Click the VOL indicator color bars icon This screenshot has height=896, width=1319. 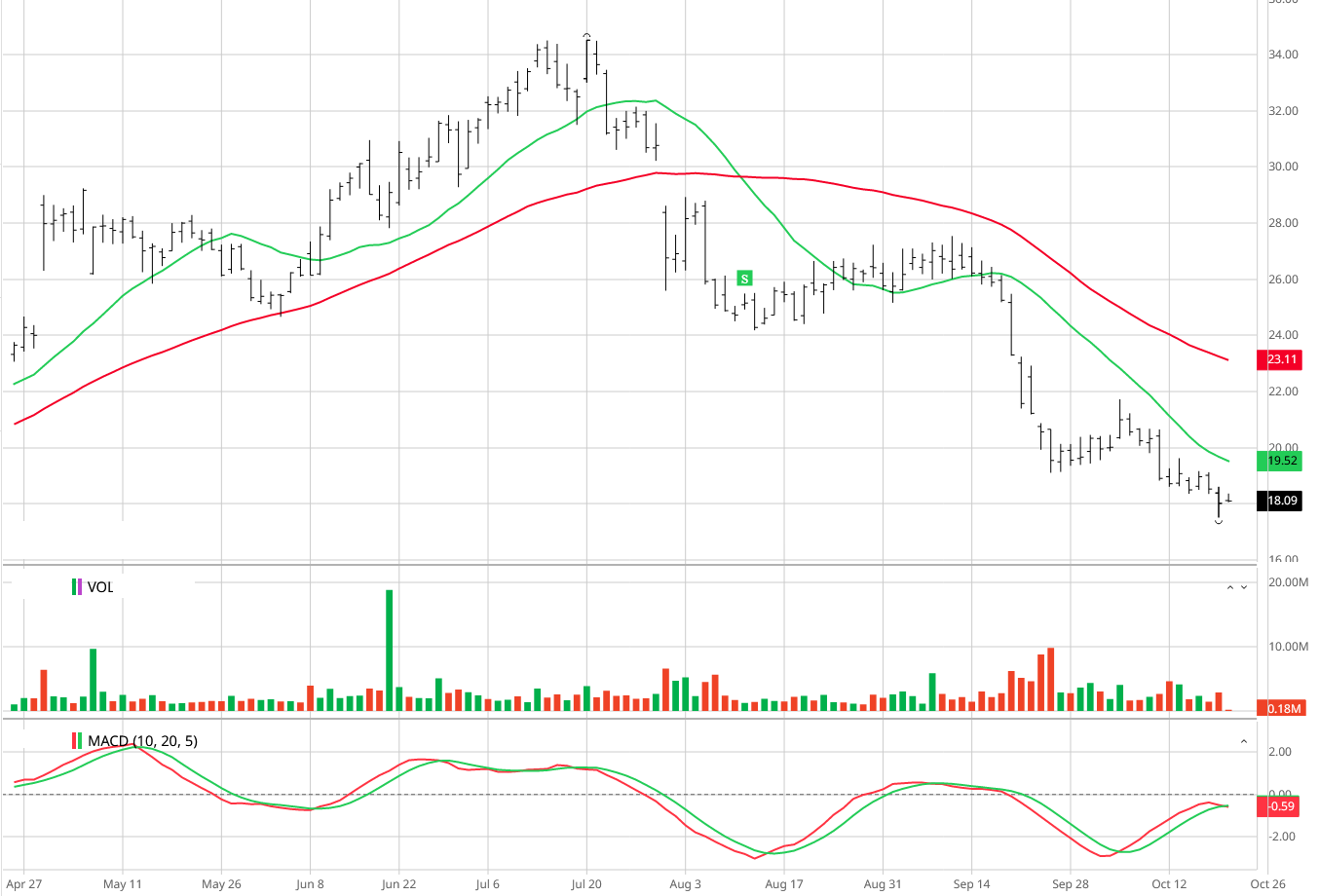tap(77, 586)
